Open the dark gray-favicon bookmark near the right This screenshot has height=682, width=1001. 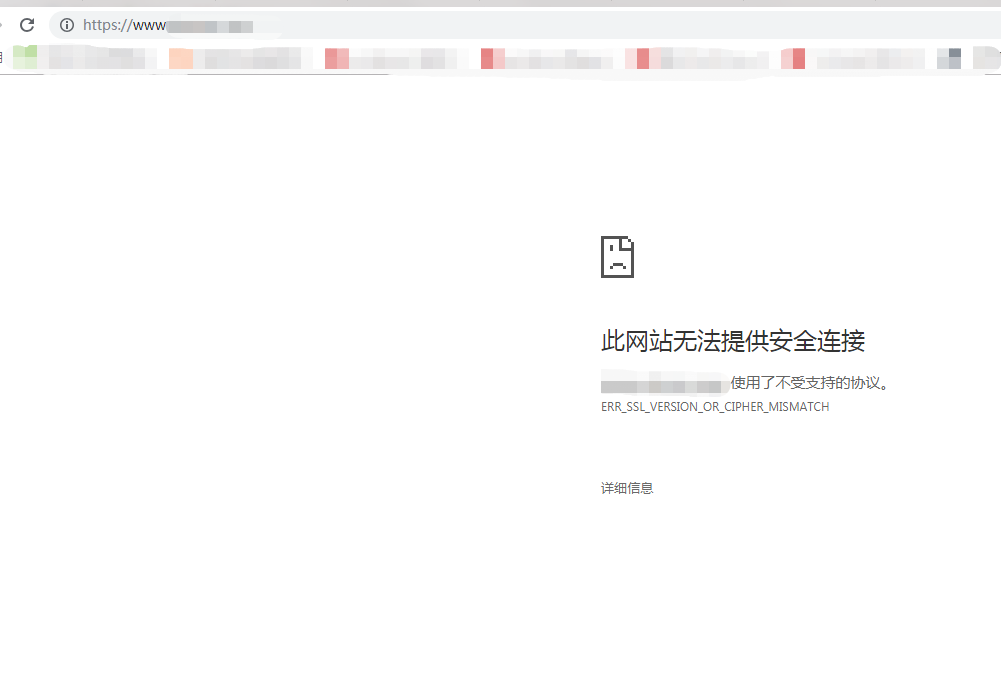951,58
